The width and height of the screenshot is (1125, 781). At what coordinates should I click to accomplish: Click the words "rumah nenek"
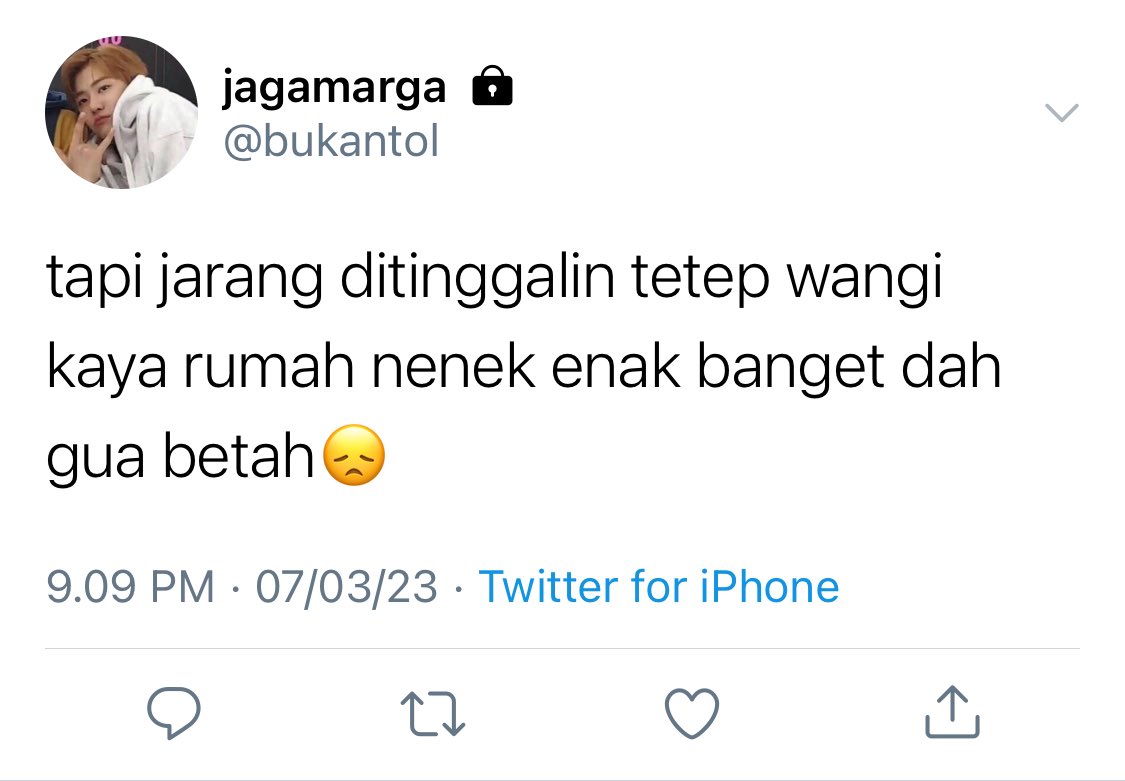coord(359,367)
